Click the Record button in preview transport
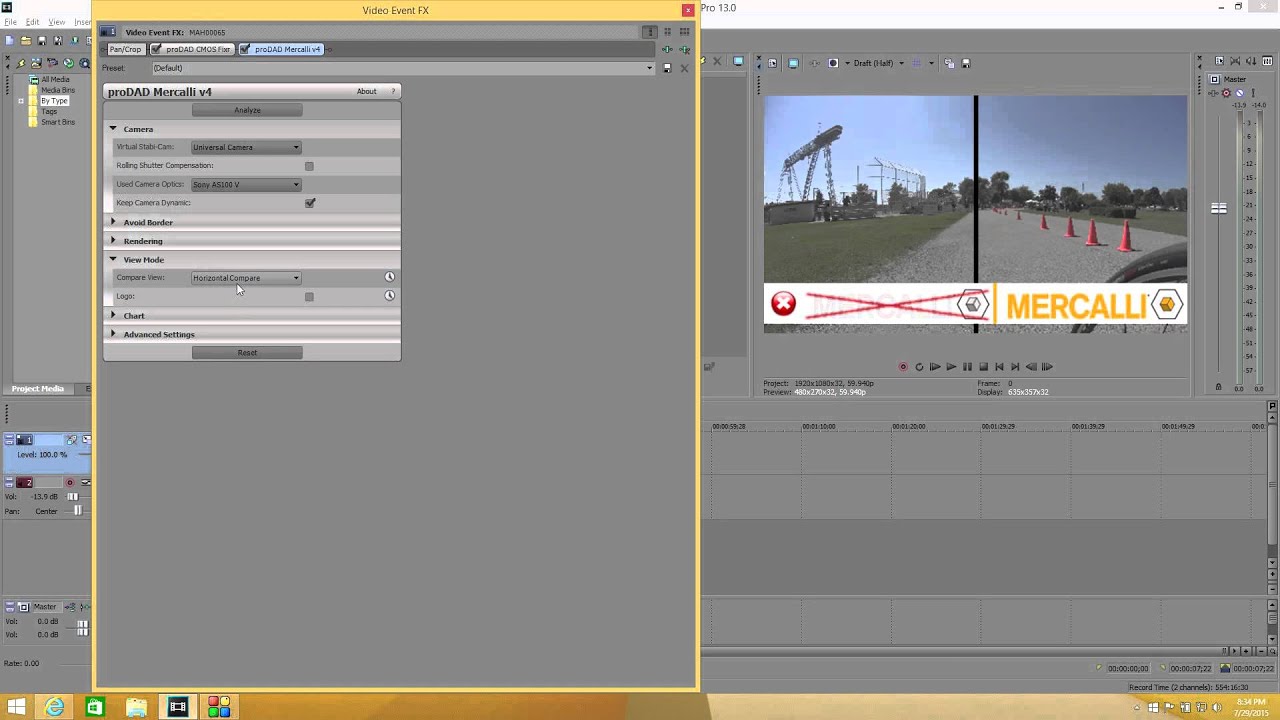 (903, 367)
